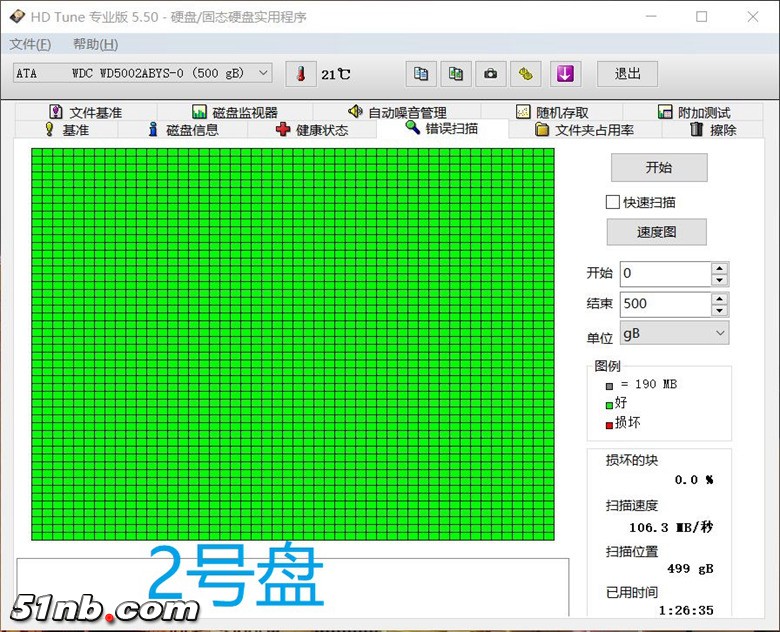780x632 pixels.
Task: Open the 文件(F) menu
Action: click(30, 44)
